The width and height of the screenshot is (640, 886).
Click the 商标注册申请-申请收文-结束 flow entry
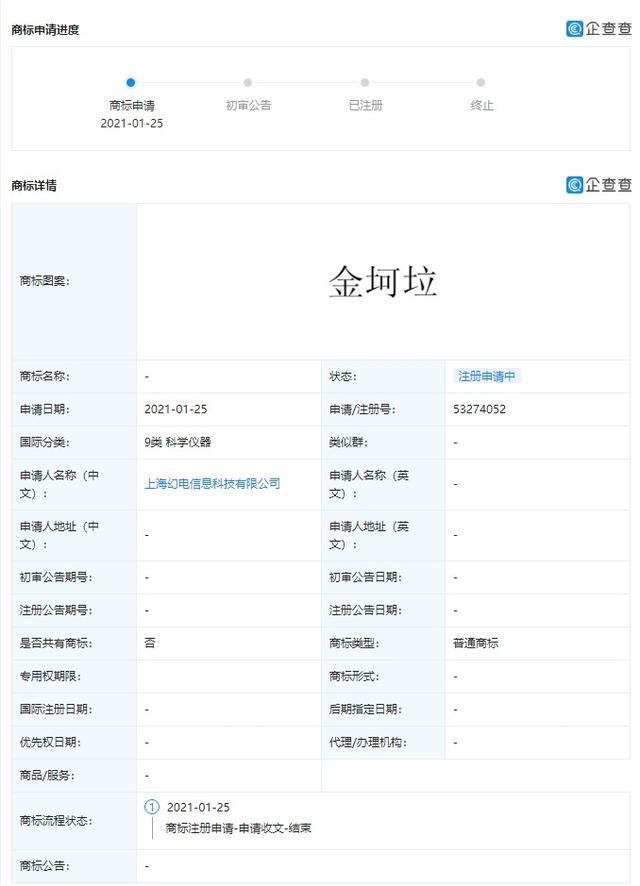coord(238,828)
